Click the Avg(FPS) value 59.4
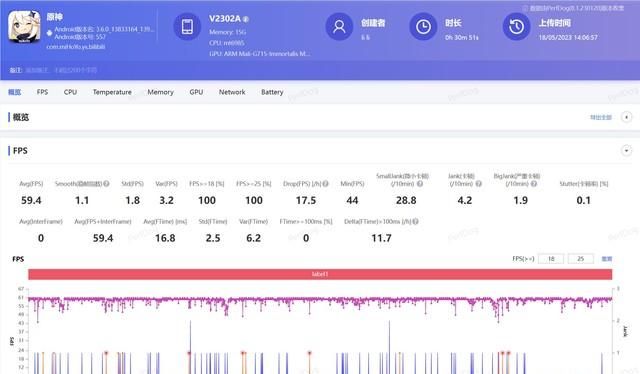This screenshot has height=374, width=640. (x=31, y=200)
